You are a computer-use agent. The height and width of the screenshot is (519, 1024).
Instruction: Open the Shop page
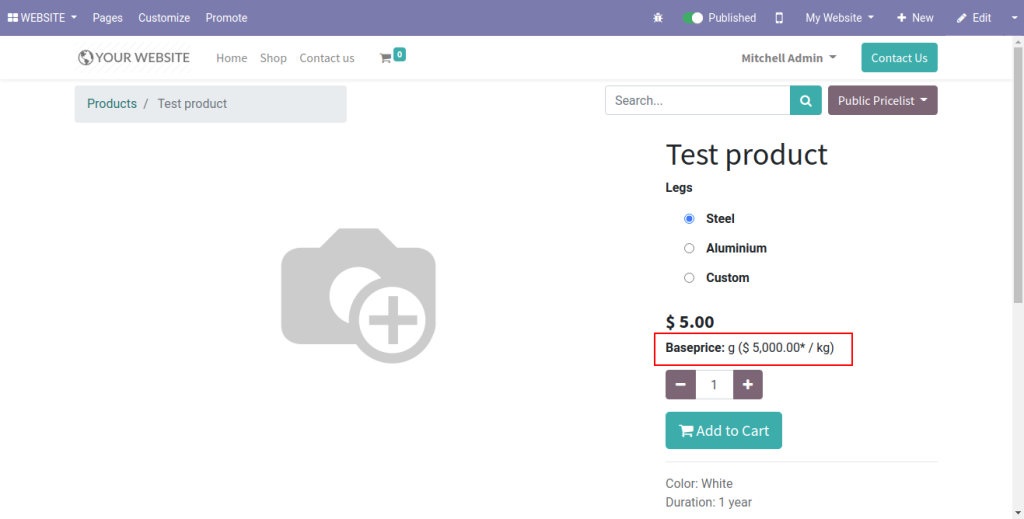click(x=273, y=58)
